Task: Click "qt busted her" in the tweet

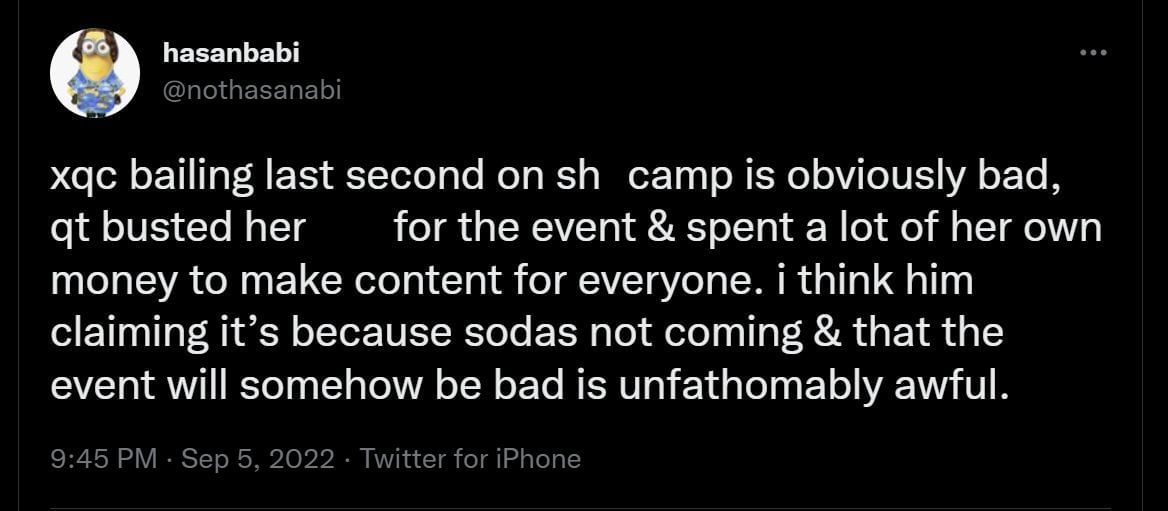Action: pos(177,228)
